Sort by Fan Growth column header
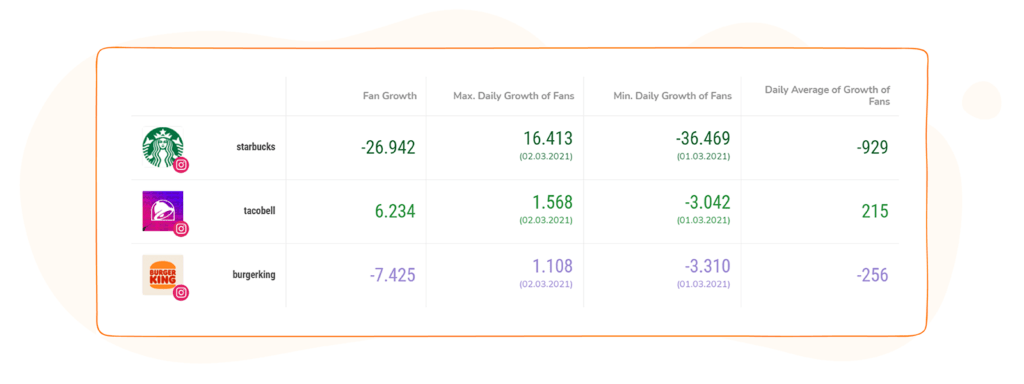 [390, 96]
